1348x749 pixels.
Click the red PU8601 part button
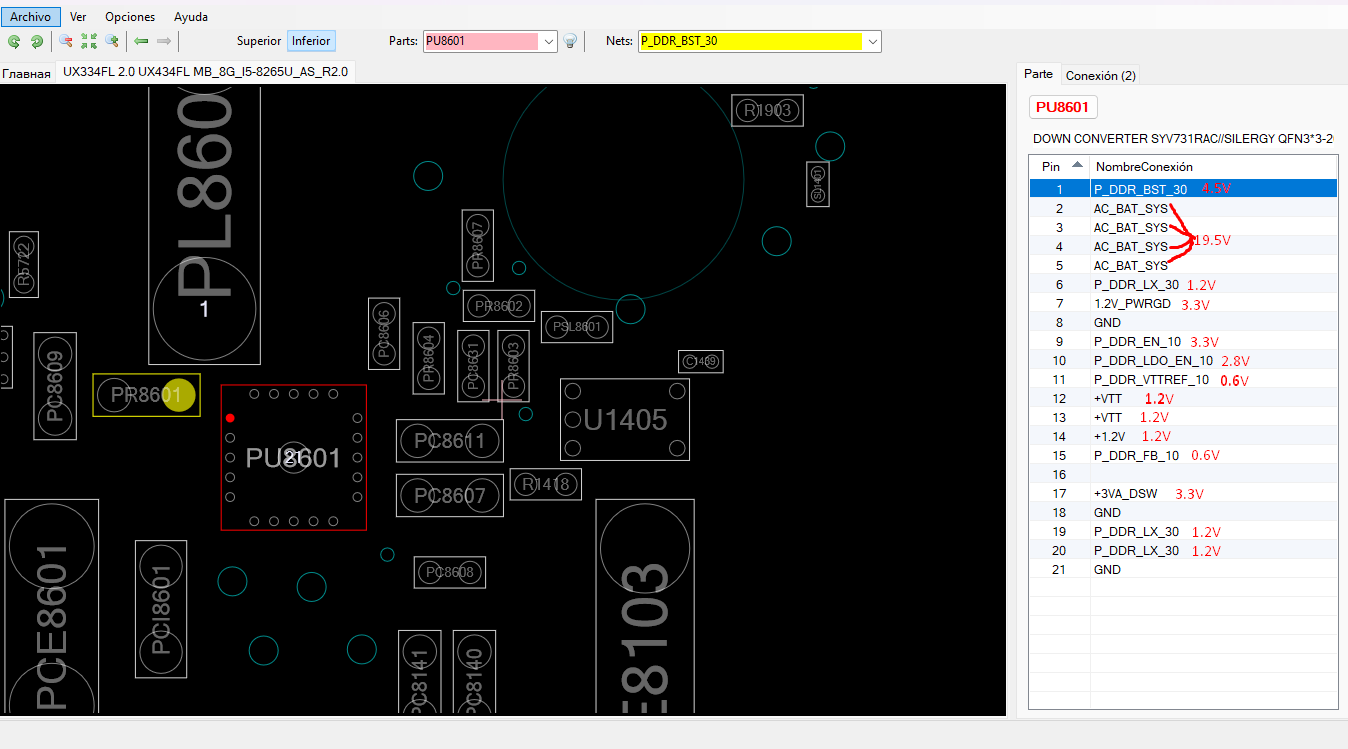tap(1064, 107)
